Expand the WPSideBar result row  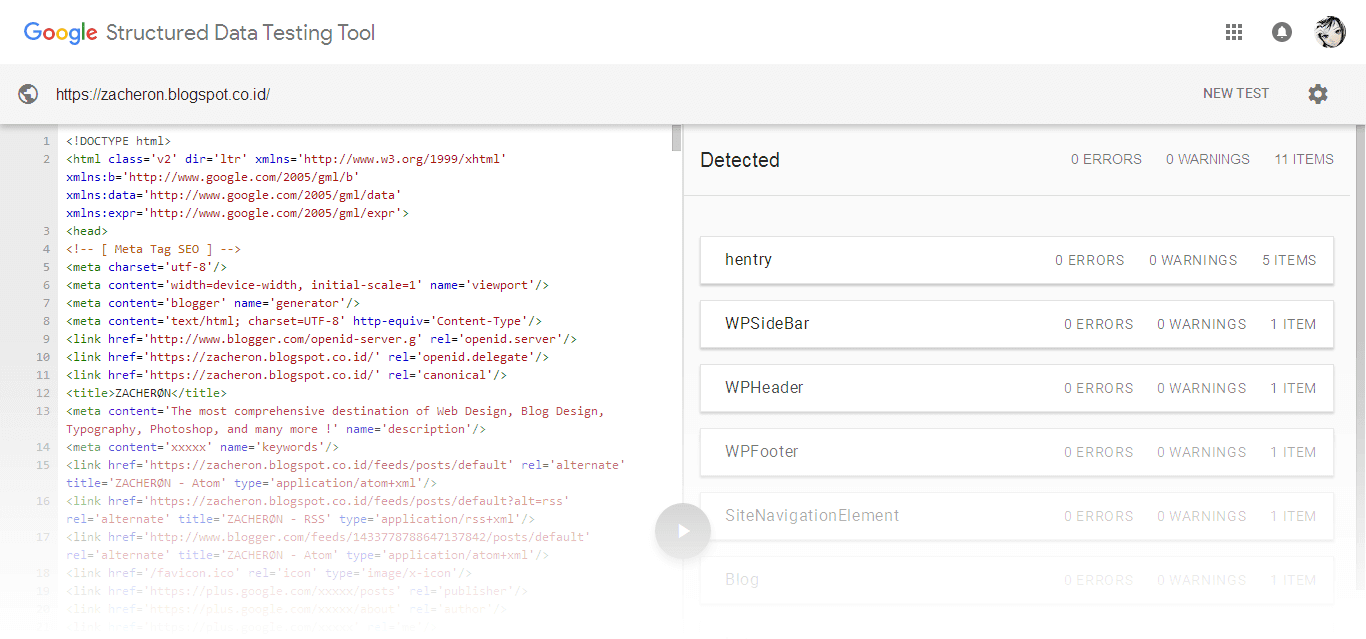coord(1017,324)
